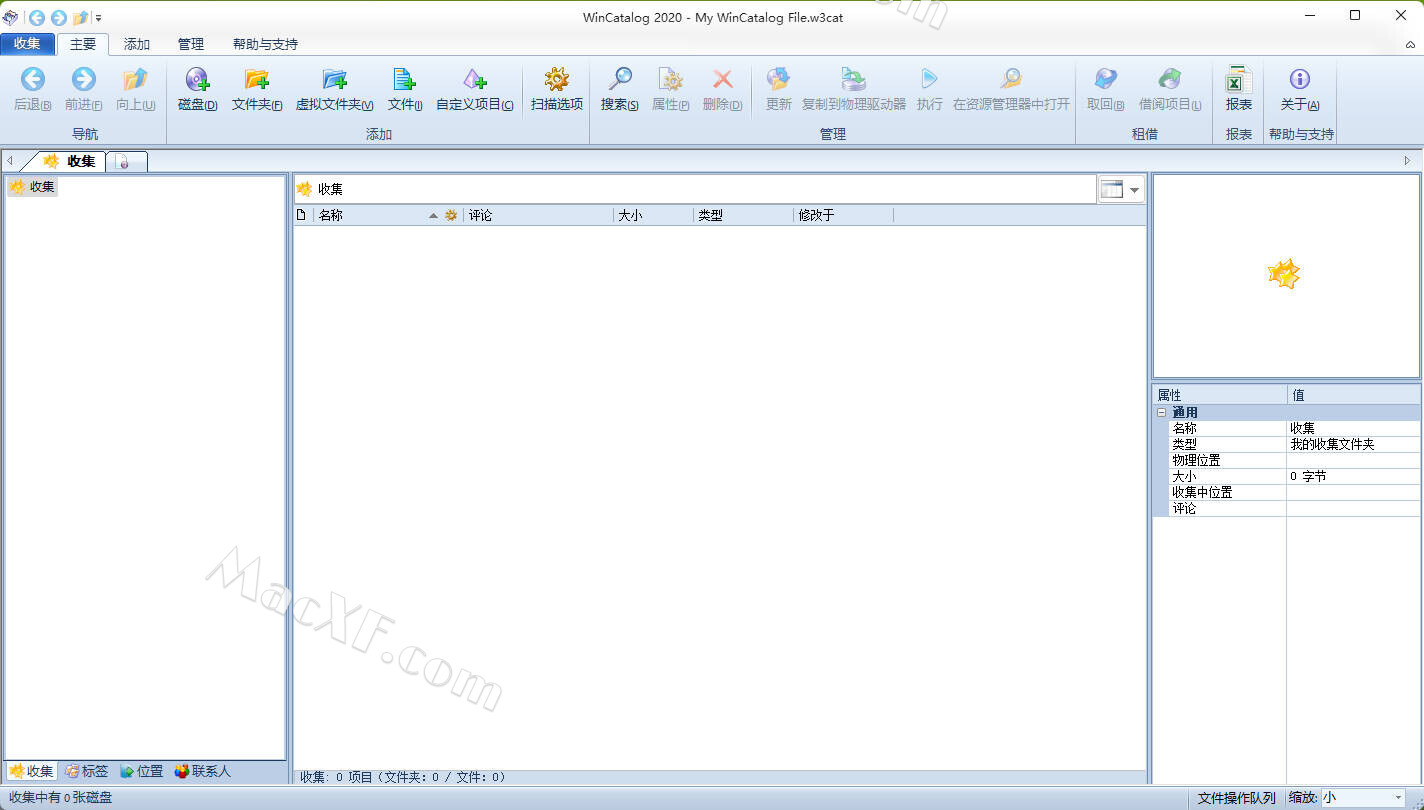Image resolution: width=1424 pixels, height=810 pixels.
Task: Select the 收集 root tree node
Action: 42,186
